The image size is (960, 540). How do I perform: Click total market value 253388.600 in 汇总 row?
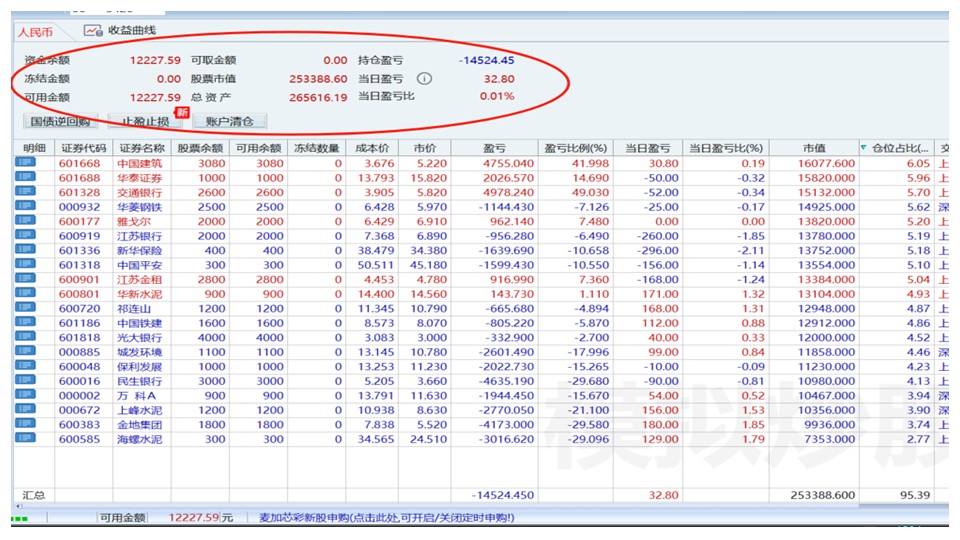pos(822,495)
